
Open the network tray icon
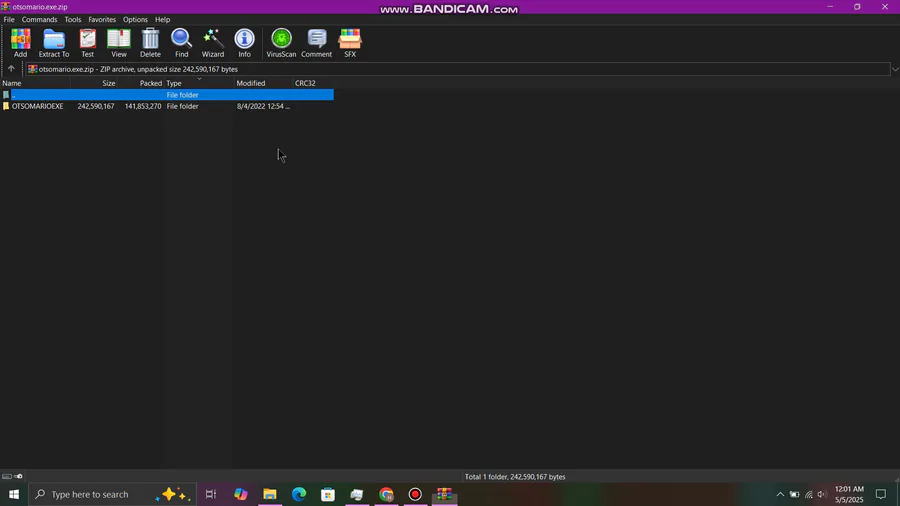(x=808, y=494)
